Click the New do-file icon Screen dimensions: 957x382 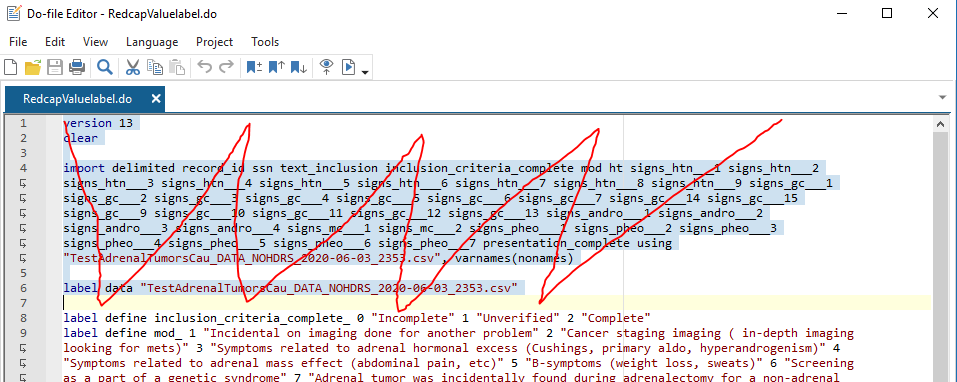point(10,67)
